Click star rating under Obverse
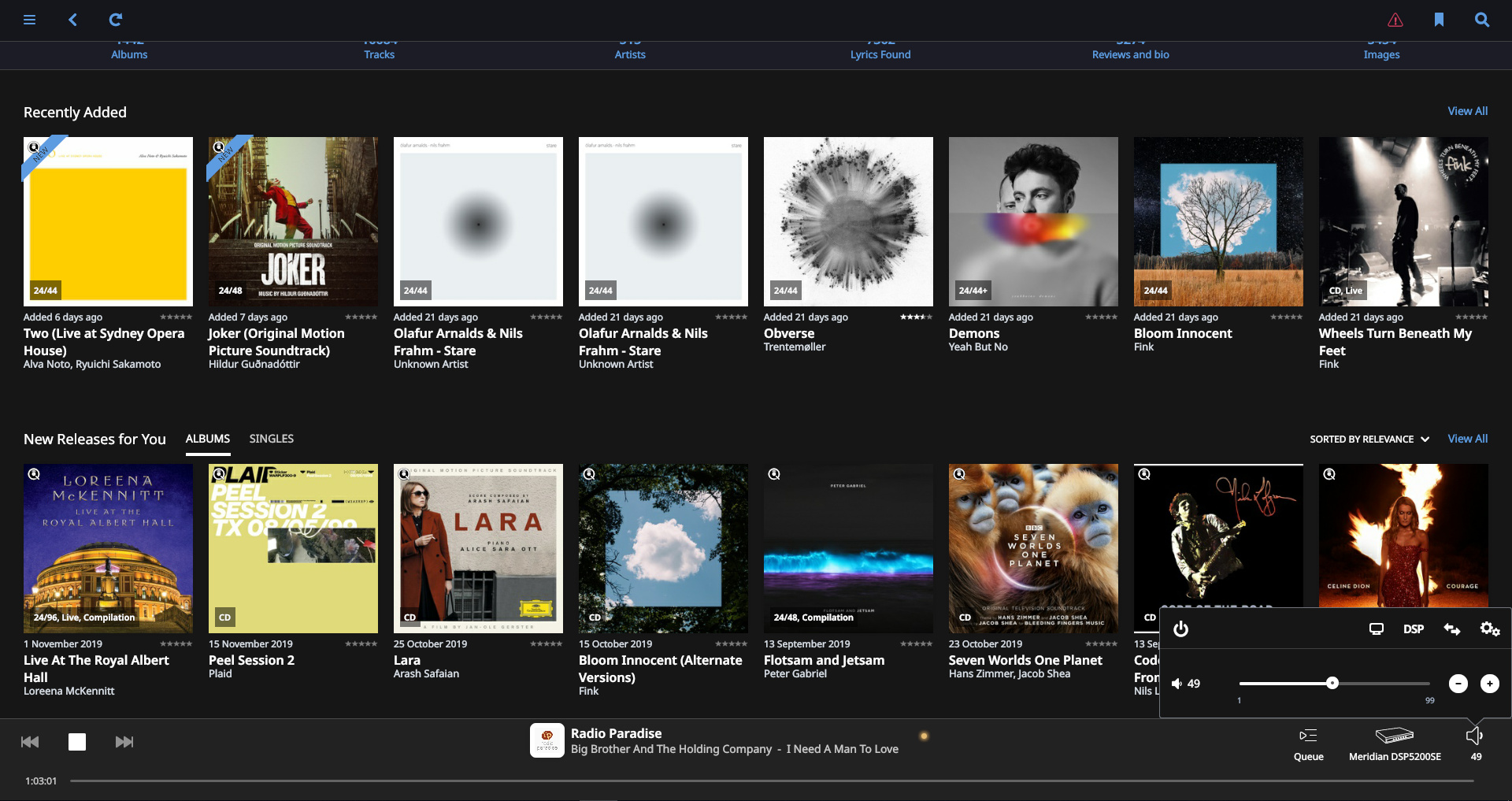Viewport: 1512px width, 801px height. pos(916,317)
